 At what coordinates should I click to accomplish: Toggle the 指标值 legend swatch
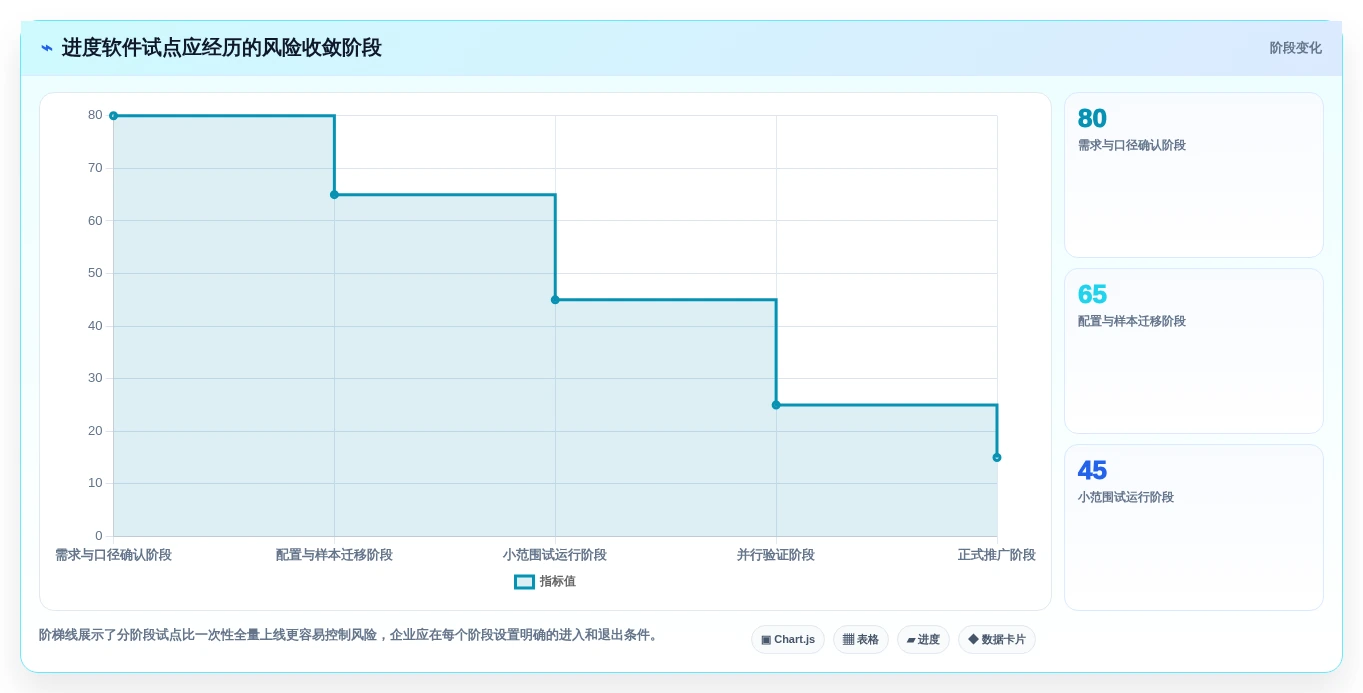tap(524, 582)
